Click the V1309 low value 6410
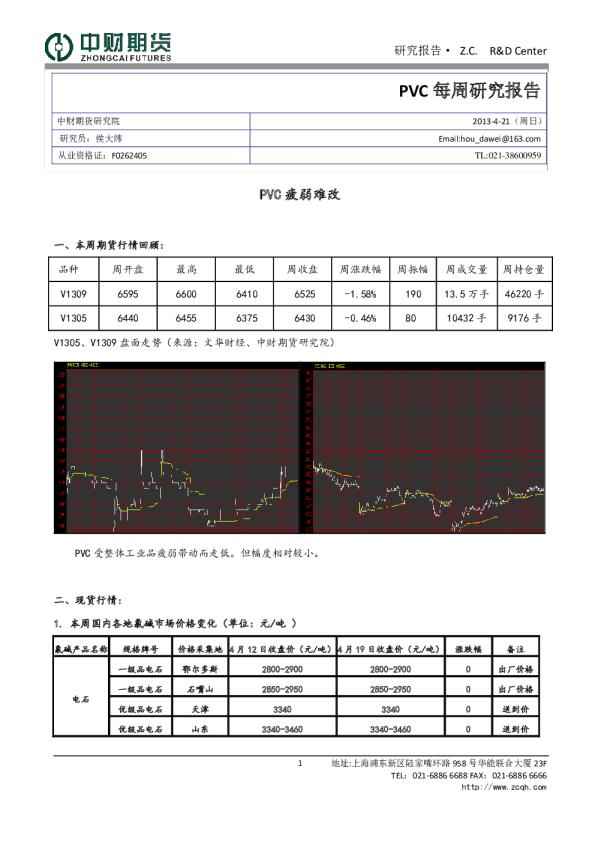This screenshot has height=842, width=595. (x=247, y=294)
